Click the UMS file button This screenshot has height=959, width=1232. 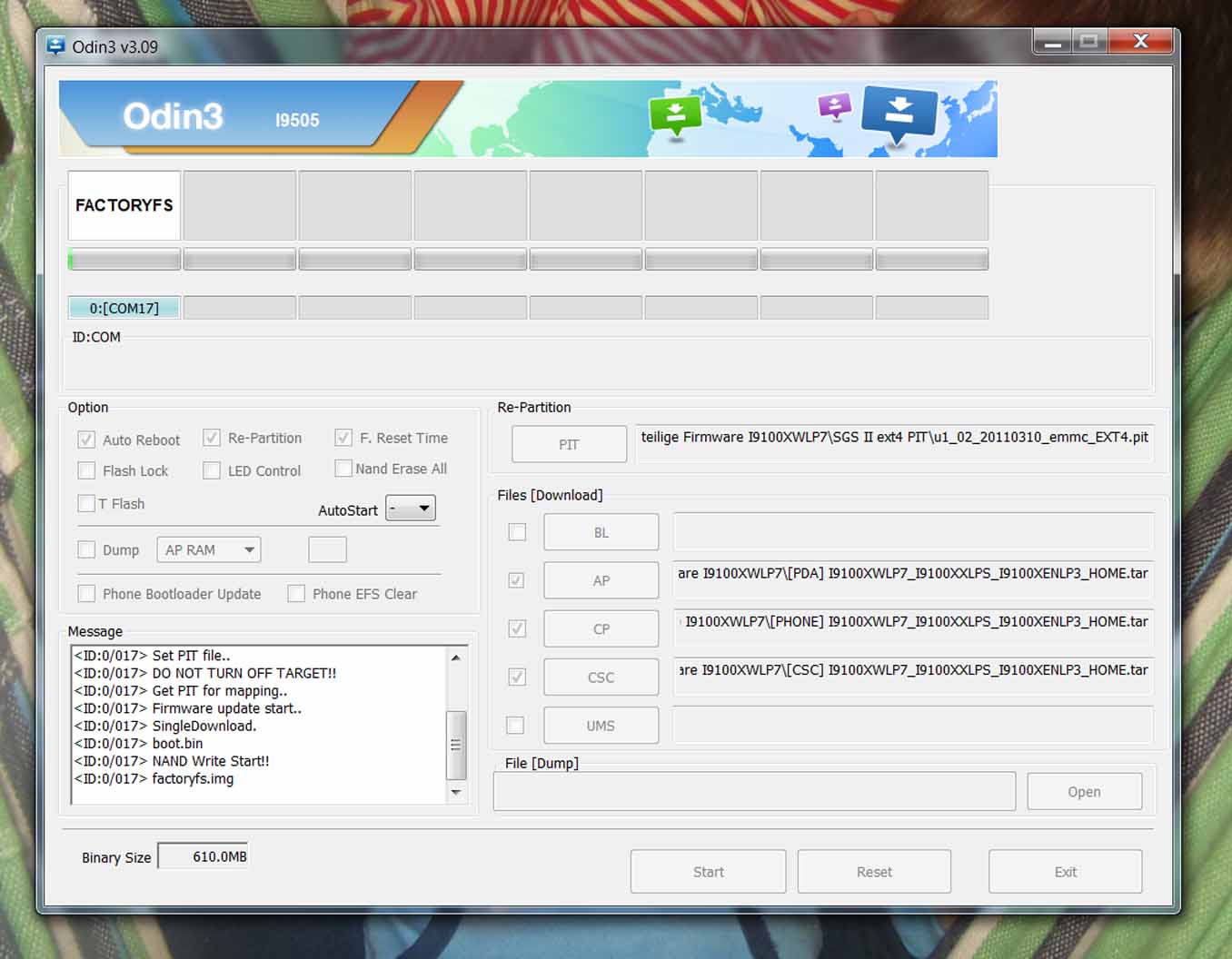tap(601, 725)
